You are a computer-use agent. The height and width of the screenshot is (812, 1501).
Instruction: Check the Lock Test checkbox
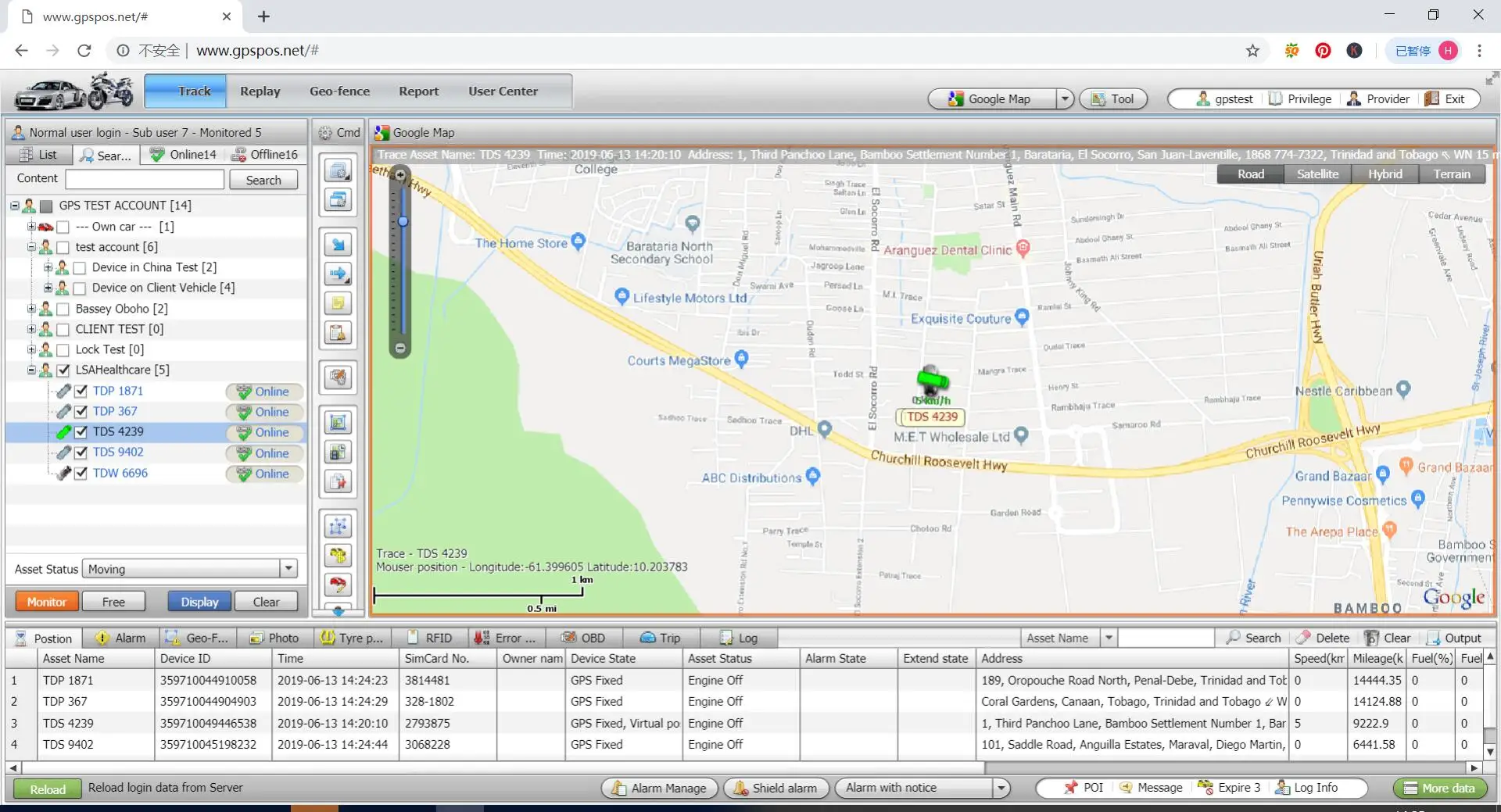click(x=63, y=349)
